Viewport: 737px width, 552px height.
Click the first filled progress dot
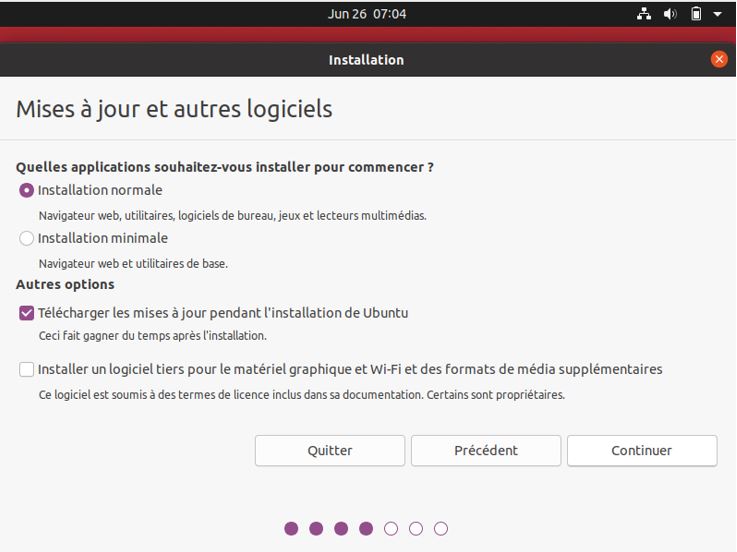click(291, 529)
